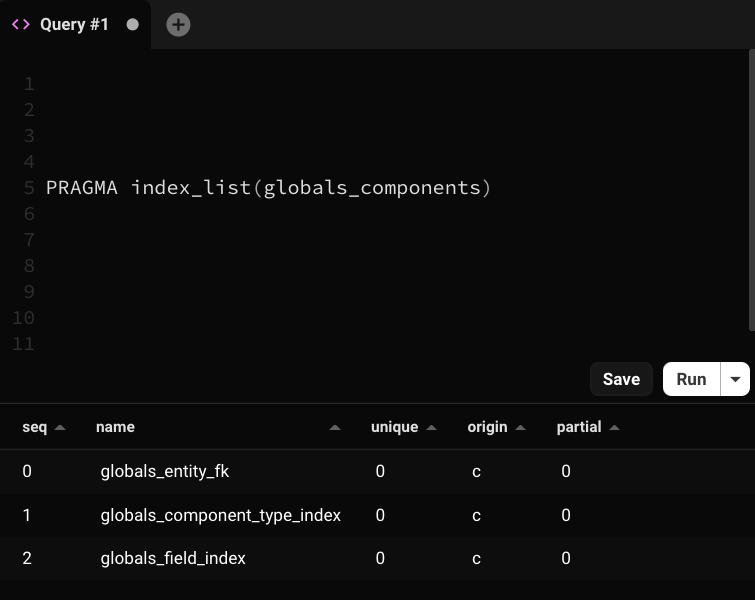The height and width of the screenshot is (600, 755).
Task: Select the globals_field_index cell
Action: 173,558
